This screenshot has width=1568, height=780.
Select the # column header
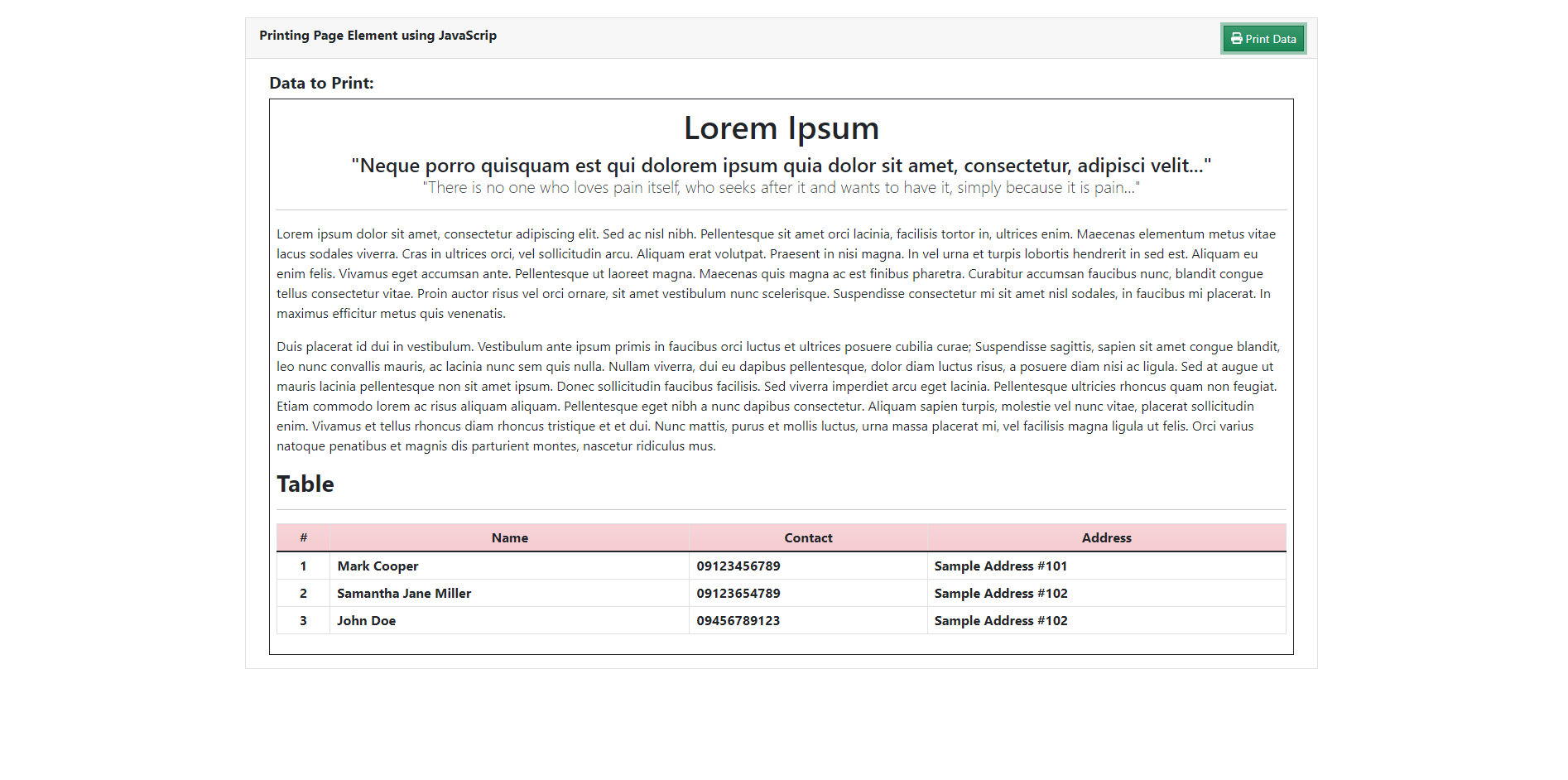point(303,537)
